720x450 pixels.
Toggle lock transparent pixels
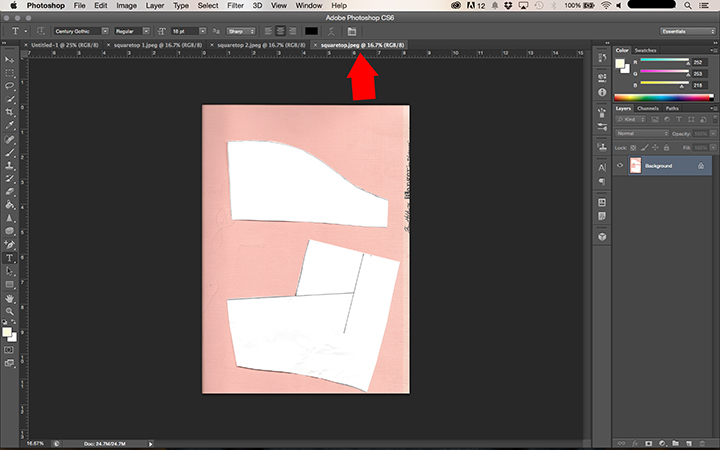[633, 148]
